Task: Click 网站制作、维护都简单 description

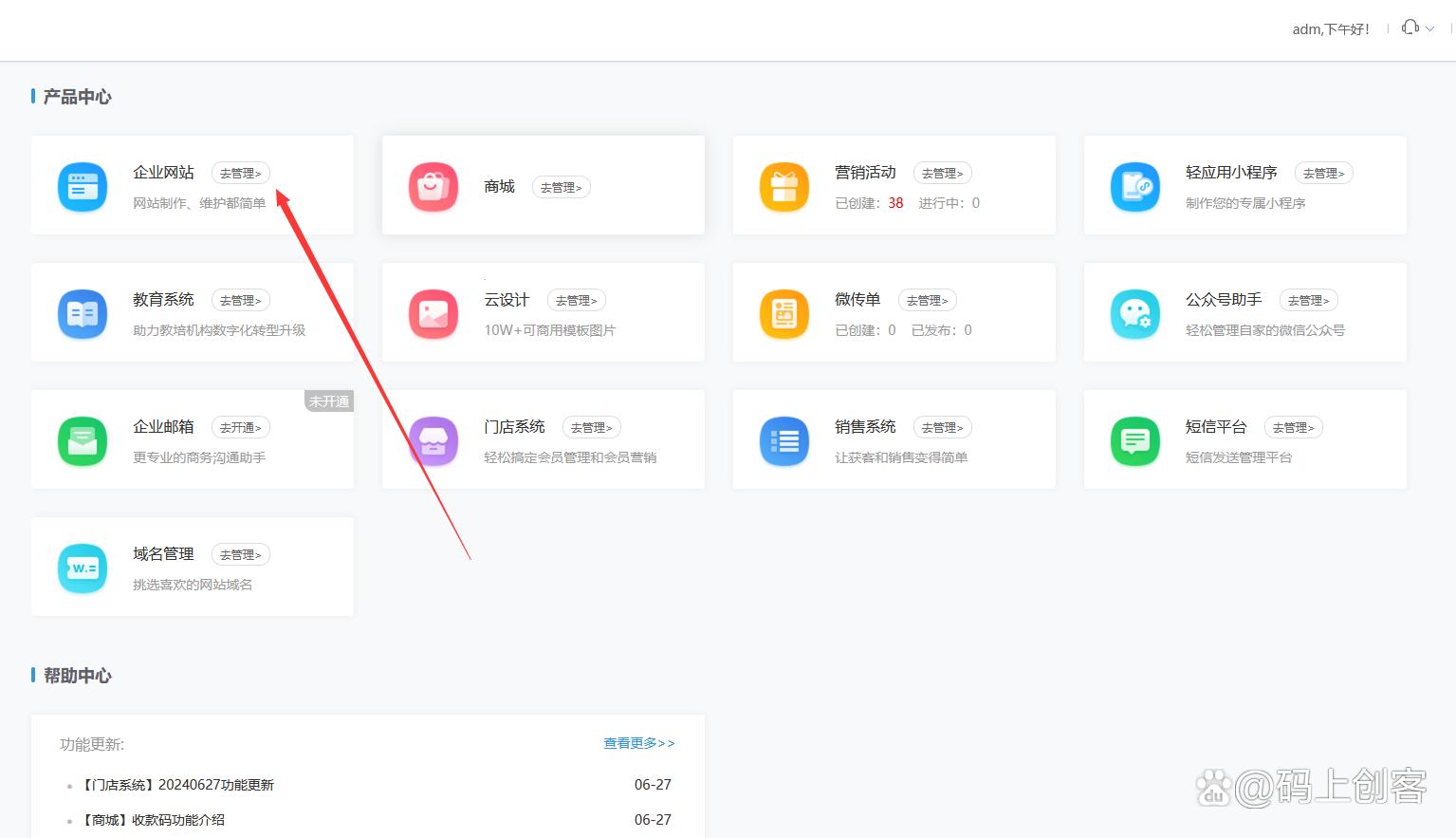Action: pos(199,203)
